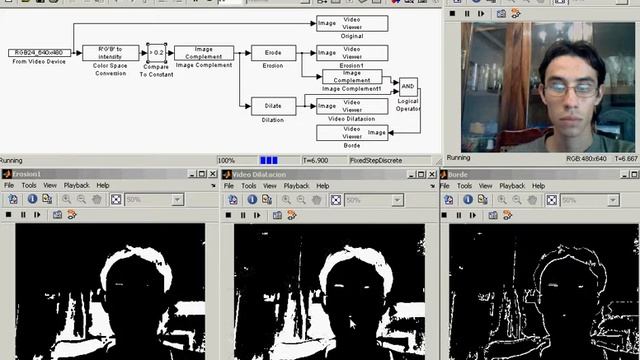Stop playback in Borde window
The width and height of the screenshot is (640, 360).
444,215
